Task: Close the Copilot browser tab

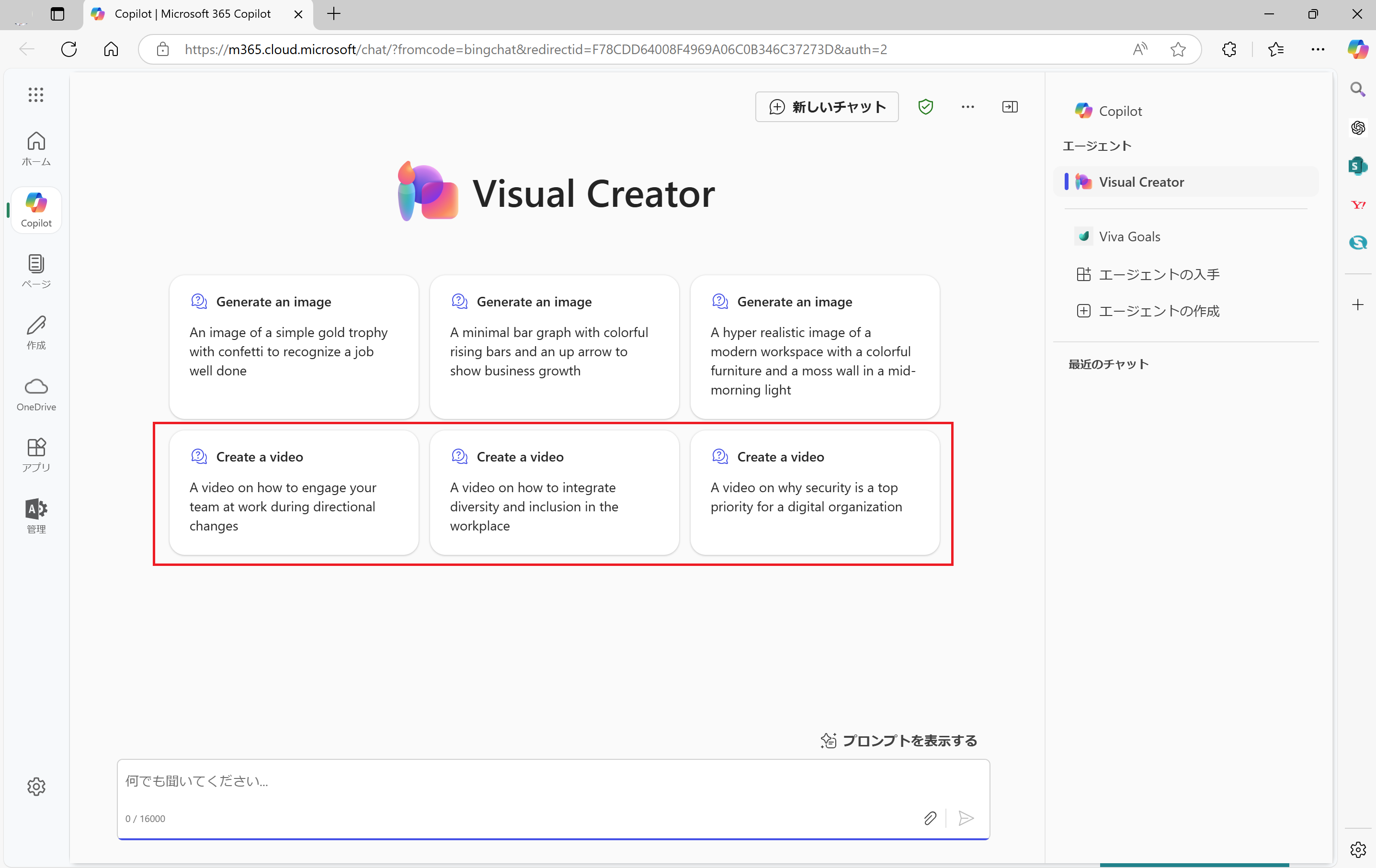Action: [x=298, y=14]
